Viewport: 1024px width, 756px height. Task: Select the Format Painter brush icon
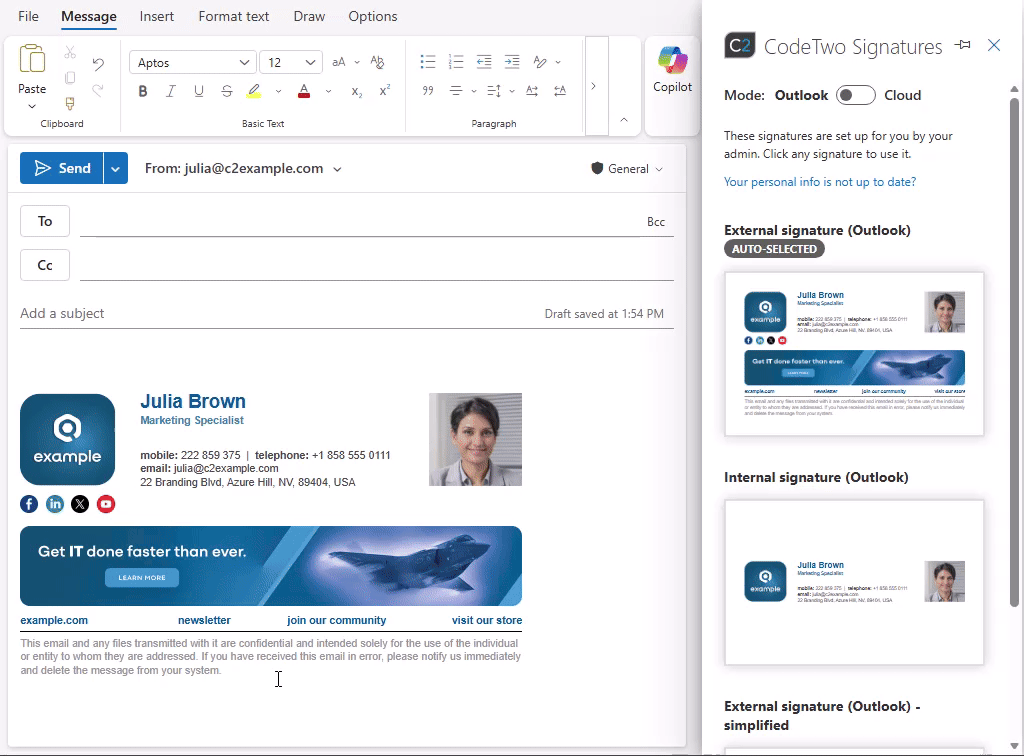tap(70, 103)
